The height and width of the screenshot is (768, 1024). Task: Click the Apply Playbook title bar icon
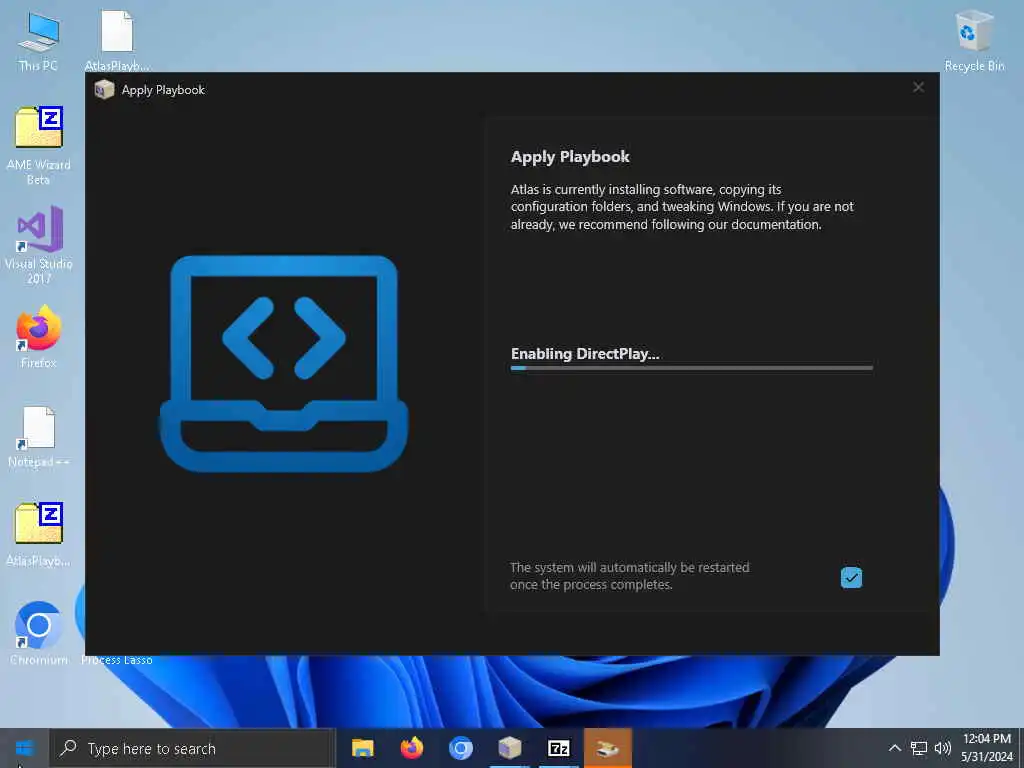click(x=104, y=89)
